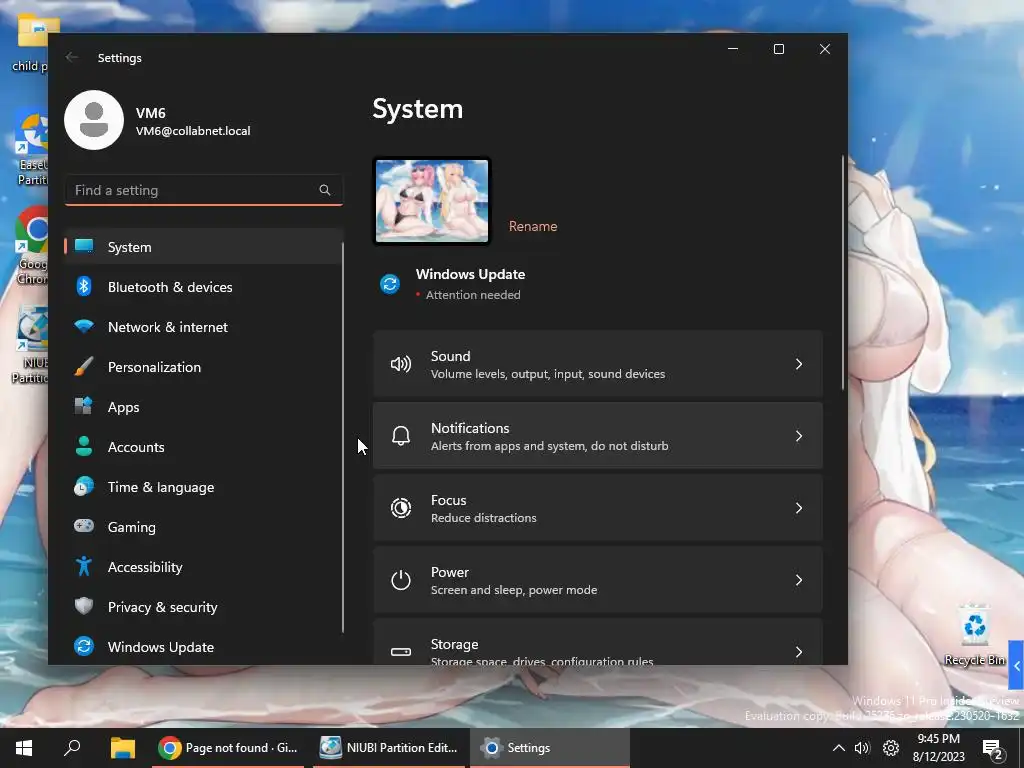Open Network & internet settings
Image resolution: width=1024 pixels, height=768 pixels.
(203, 327)
